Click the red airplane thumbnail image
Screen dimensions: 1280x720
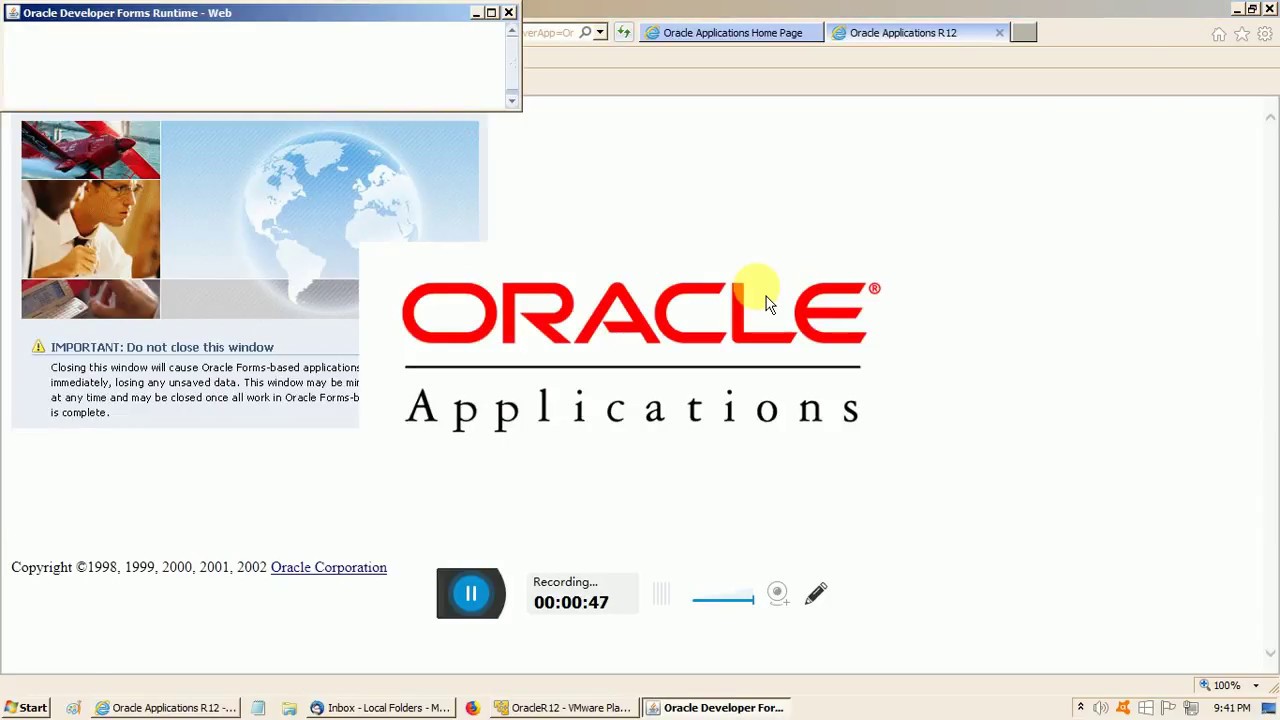pos(91,150)
